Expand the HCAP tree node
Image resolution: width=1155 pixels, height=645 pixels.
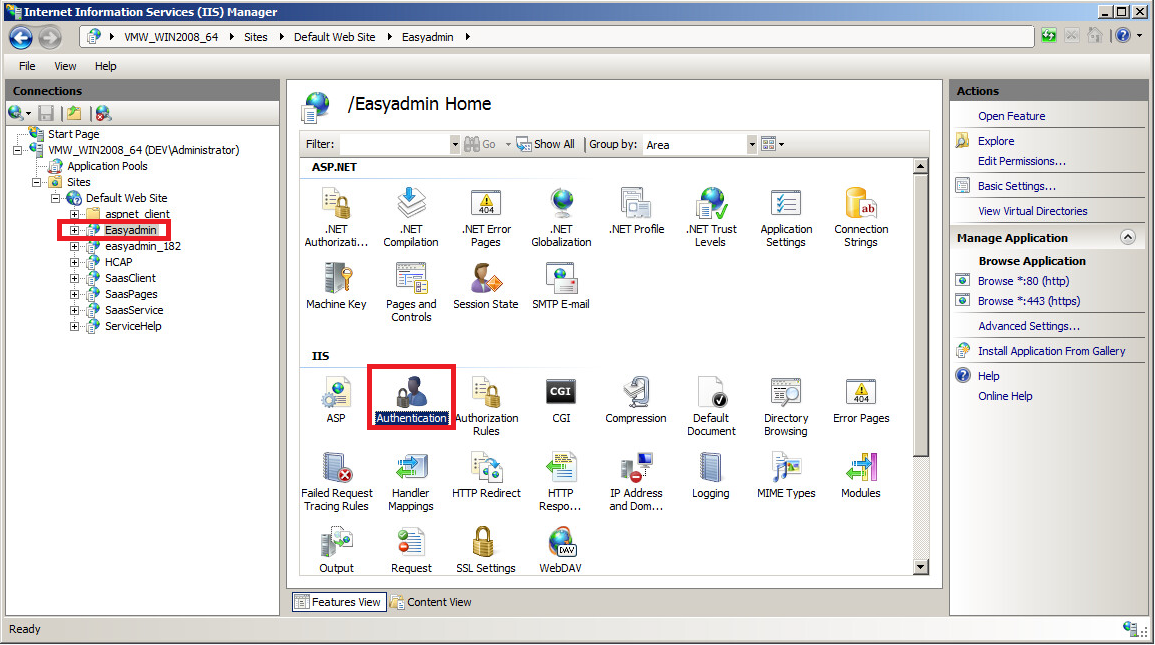pos(75,262)
